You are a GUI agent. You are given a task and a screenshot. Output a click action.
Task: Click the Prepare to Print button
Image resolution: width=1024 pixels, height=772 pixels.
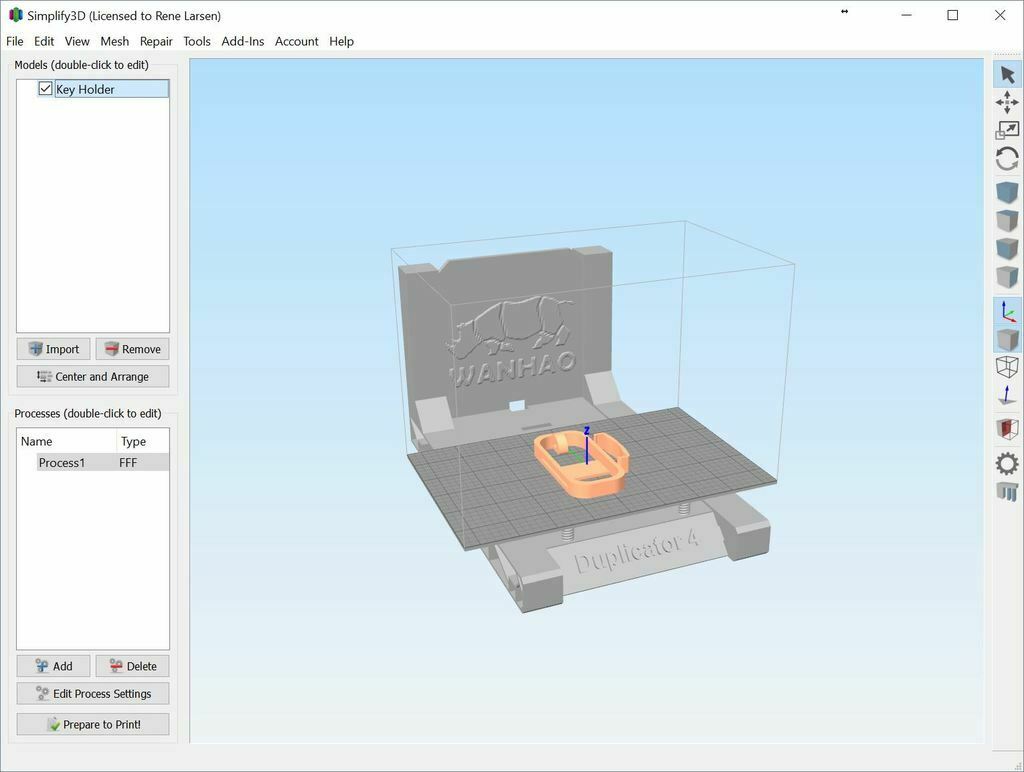[x=92, y=724]
